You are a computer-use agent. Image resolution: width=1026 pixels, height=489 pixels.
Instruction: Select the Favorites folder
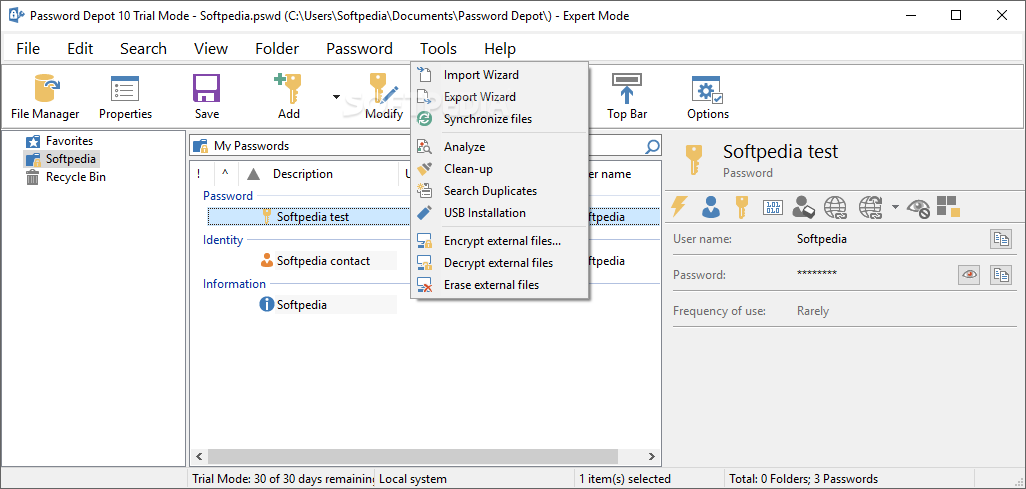tap(60, 141)
